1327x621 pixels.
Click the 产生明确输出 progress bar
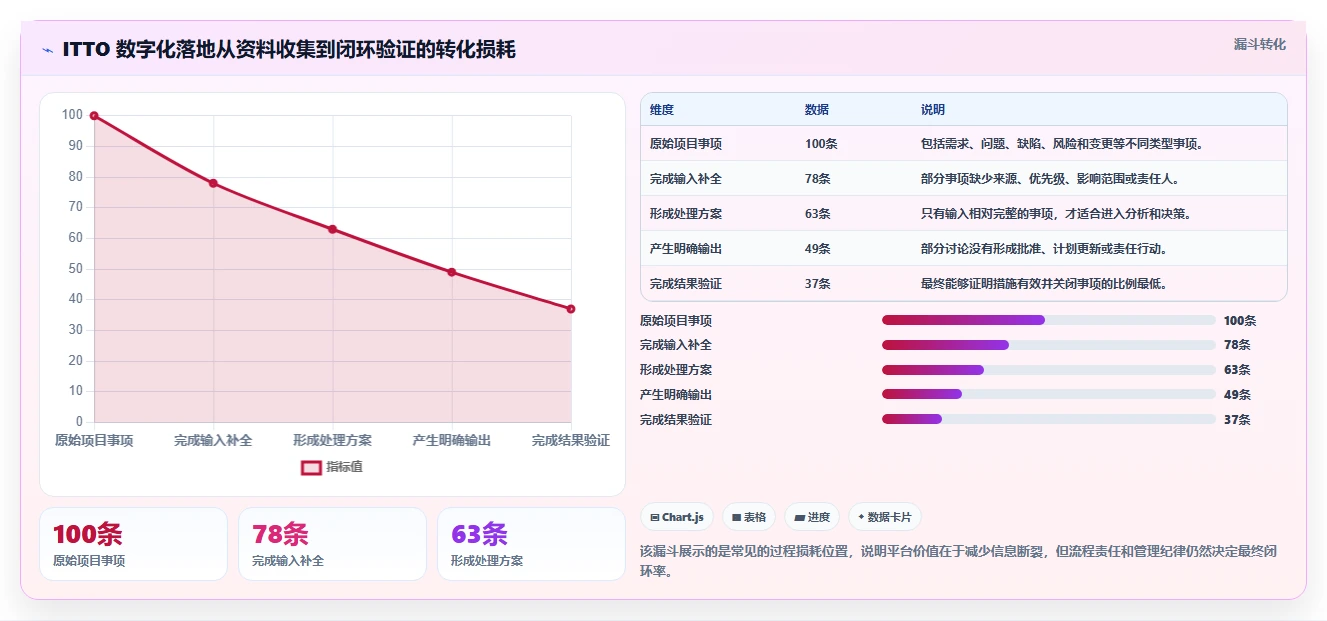pyautogui.click(x=1049, y=395)
